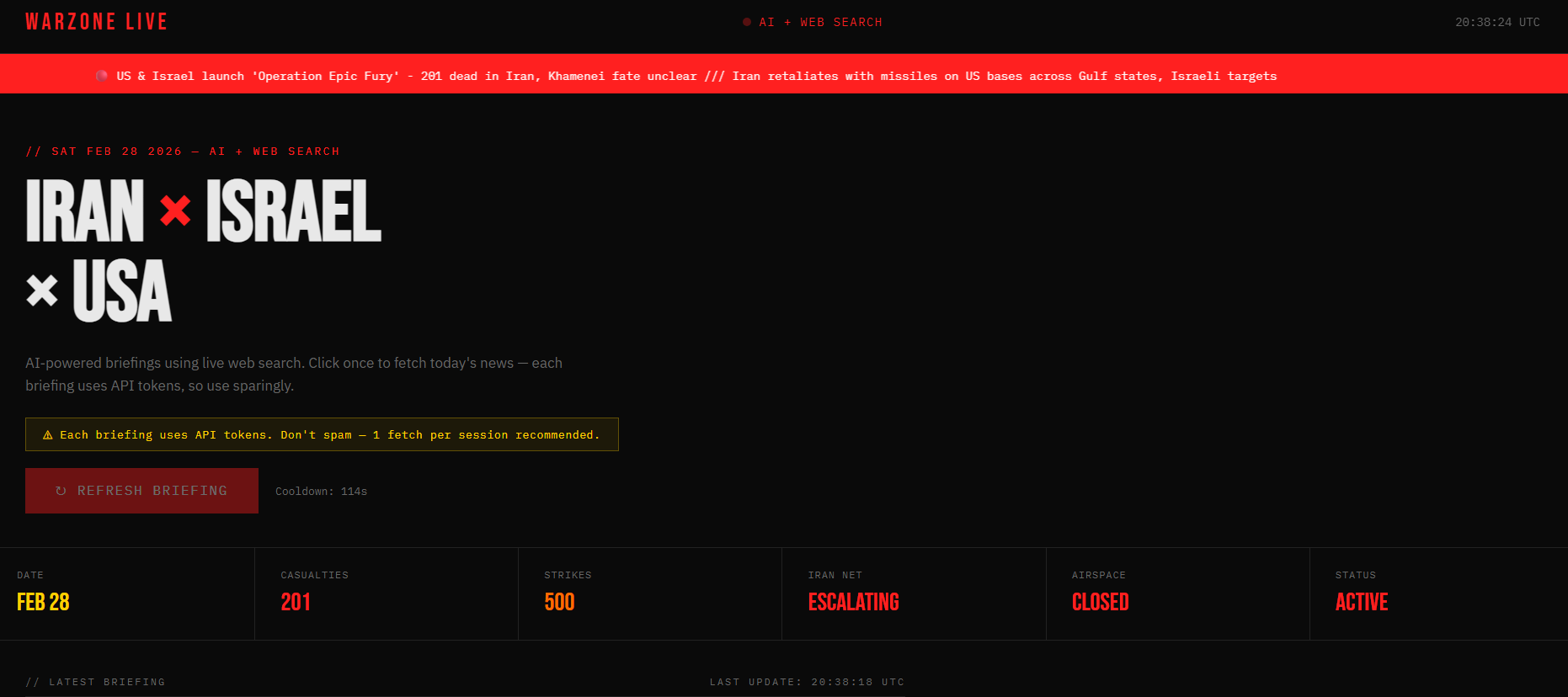Click the red status dot beside AI + WEB SEARCH
The height and width of the screenshot is (697, 1568).
point(747,22)
